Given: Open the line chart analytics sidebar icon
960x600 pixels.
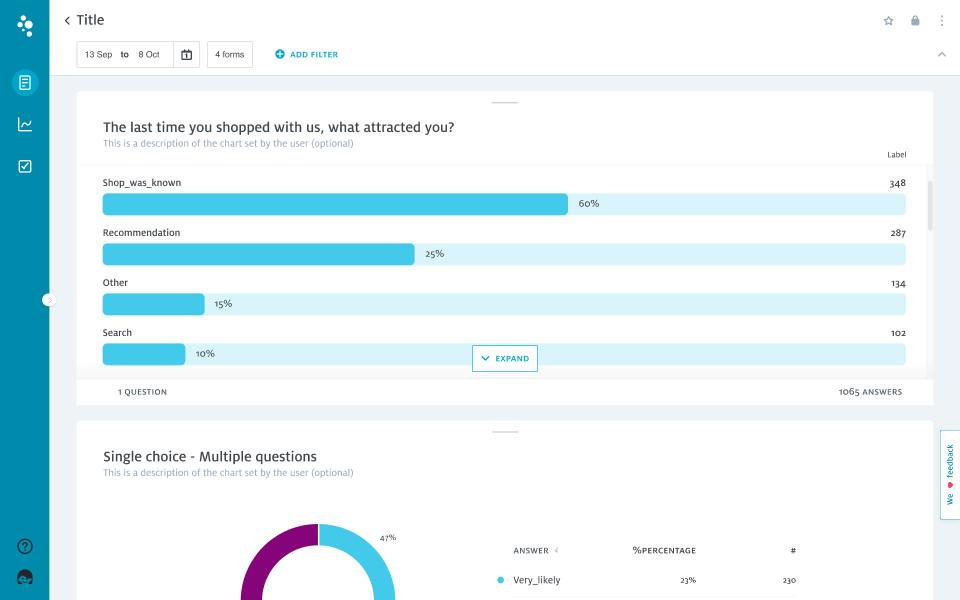Looking at the screenshot, I should 25,124.
